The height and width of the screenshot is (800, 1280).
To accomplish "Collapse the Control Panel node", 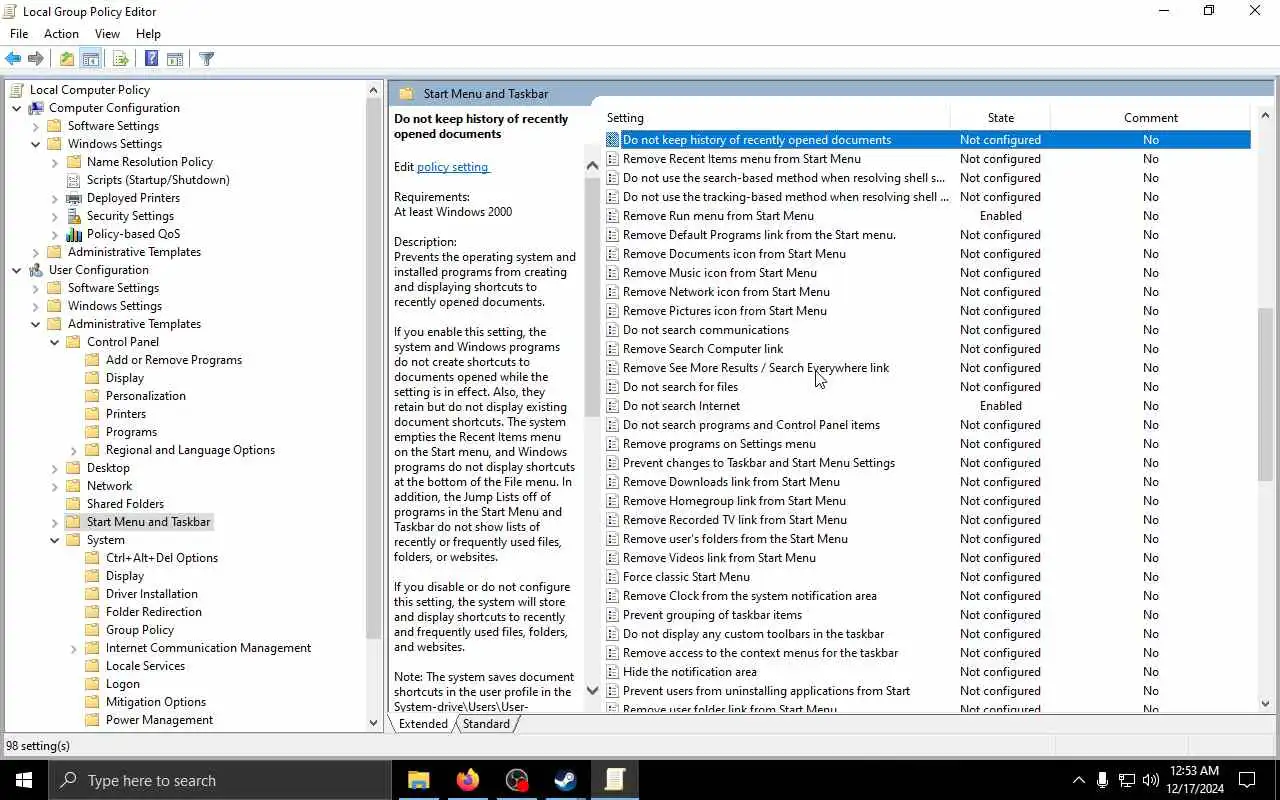I will (55, 342).
